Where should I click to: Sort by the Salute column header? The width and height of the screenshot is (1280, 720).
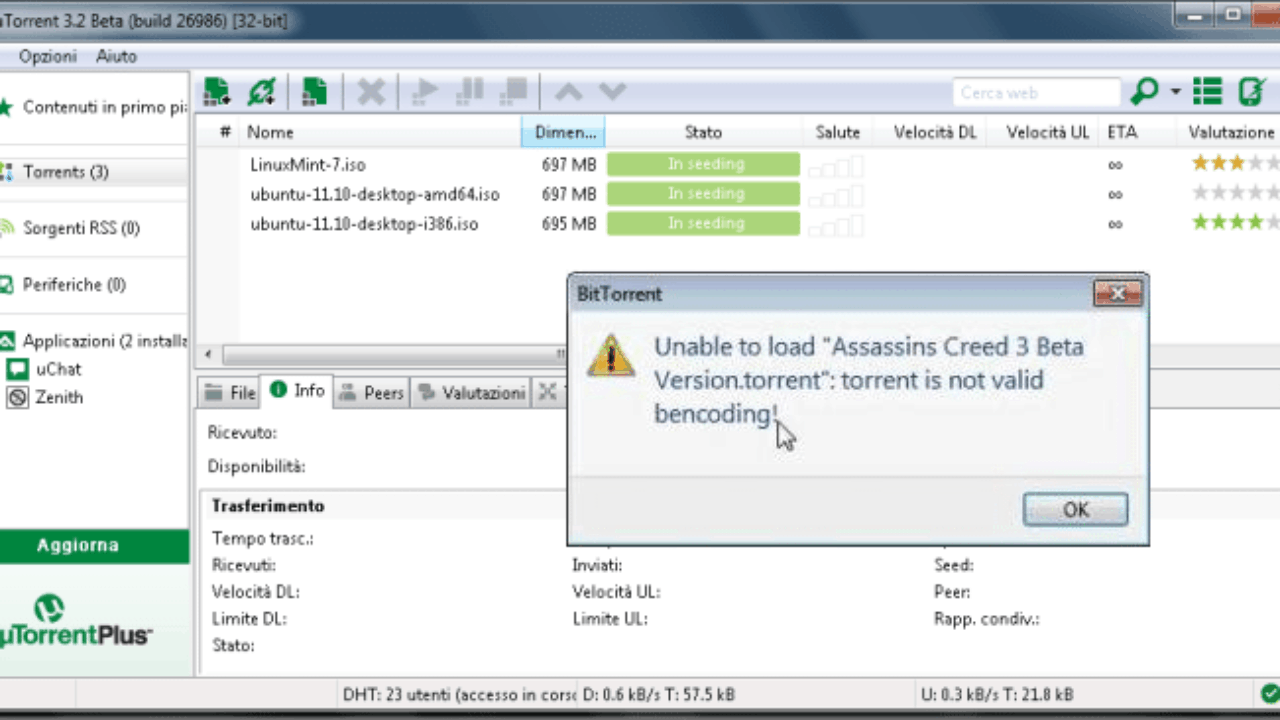click(x=837, y=132)
